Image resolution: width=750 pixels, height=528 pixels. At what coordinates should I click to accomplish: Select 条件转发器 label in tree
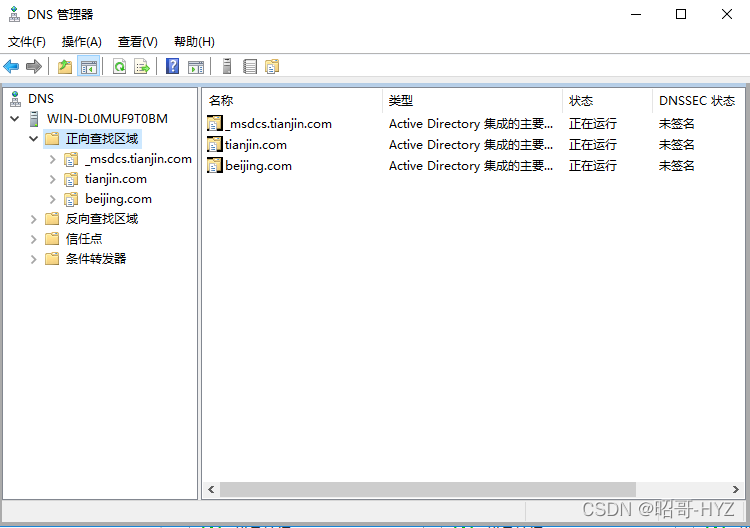(x=96, y=259)
